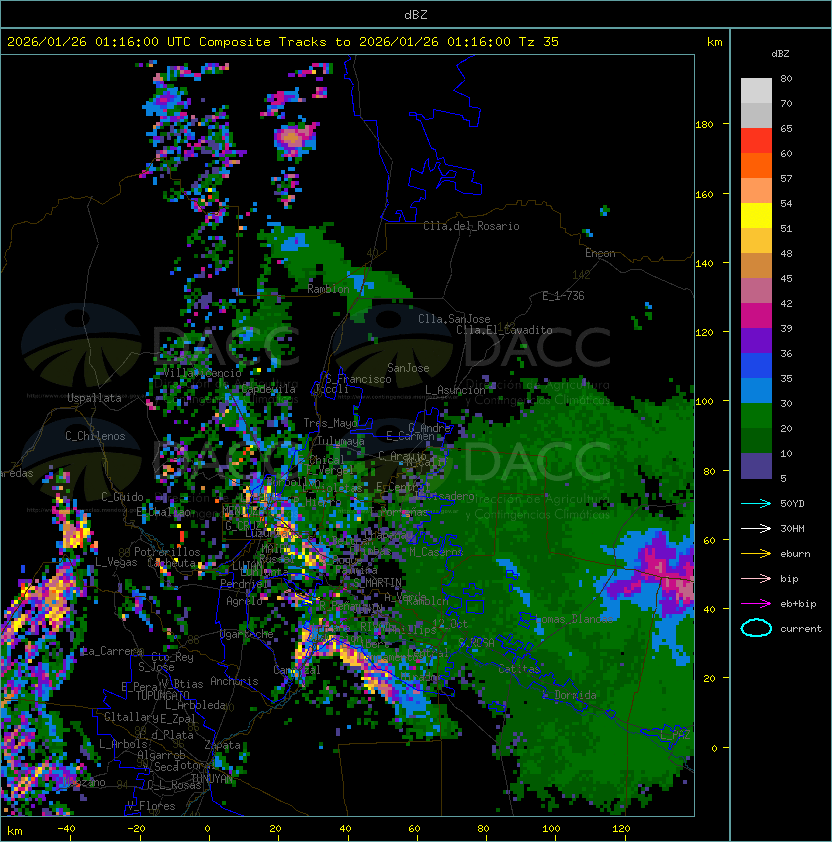832x842 pixels.
Task: Click the '100' tick on the vertical axis
Action: point(704,402)
